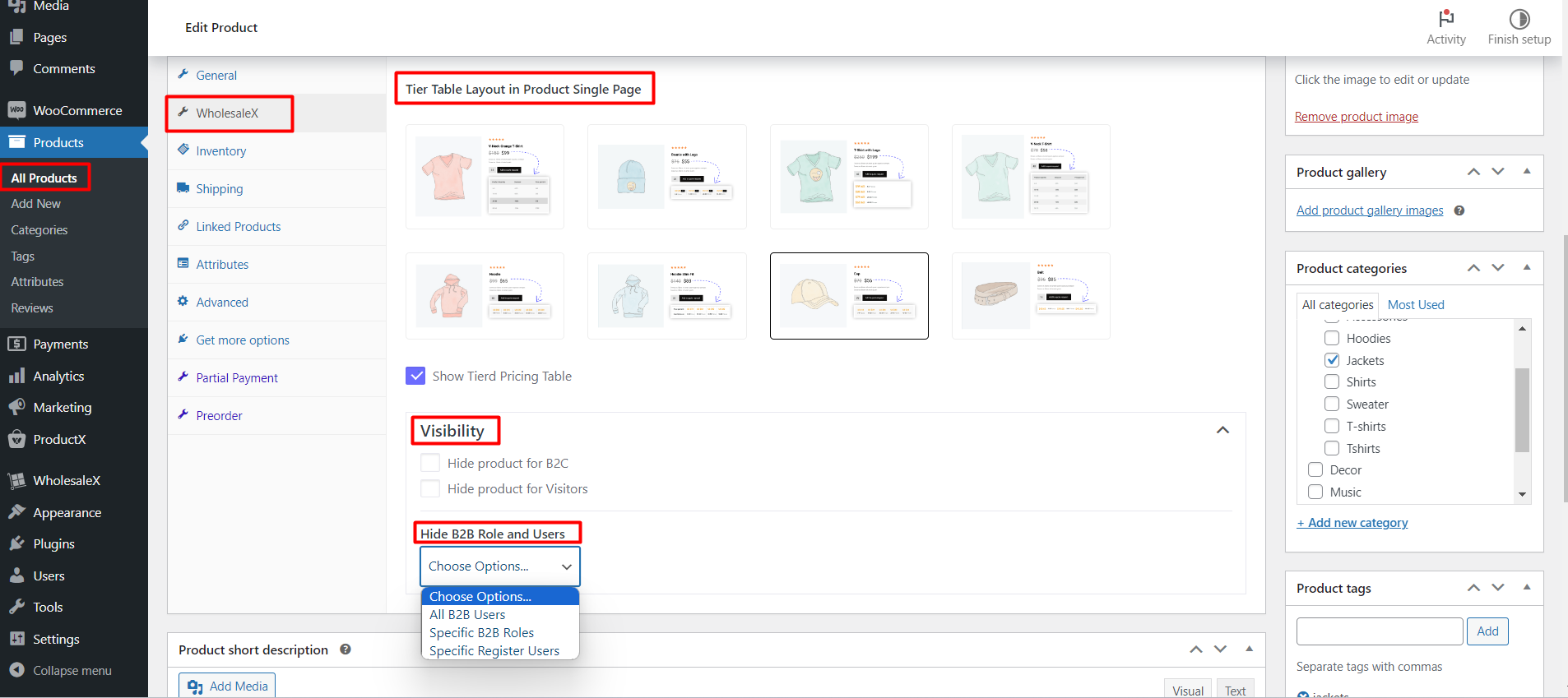Click the Add Media button
Viewport: 1568px width, 698px height.
227,686
